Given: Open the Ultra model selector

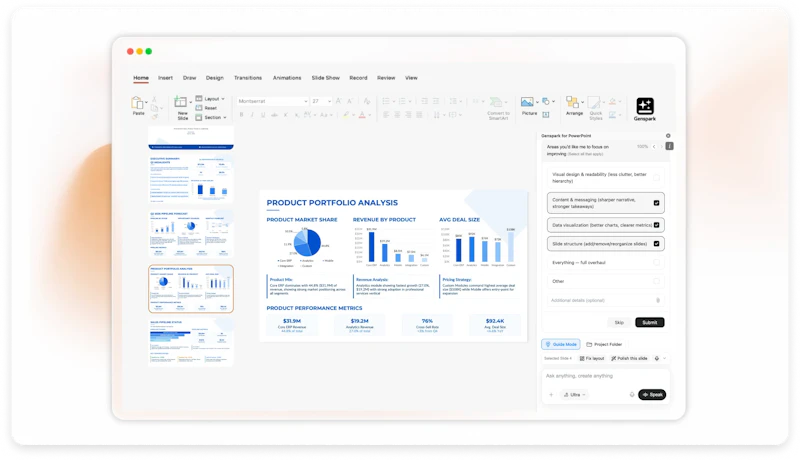Looking at the screenshot, I should (574, 395).
